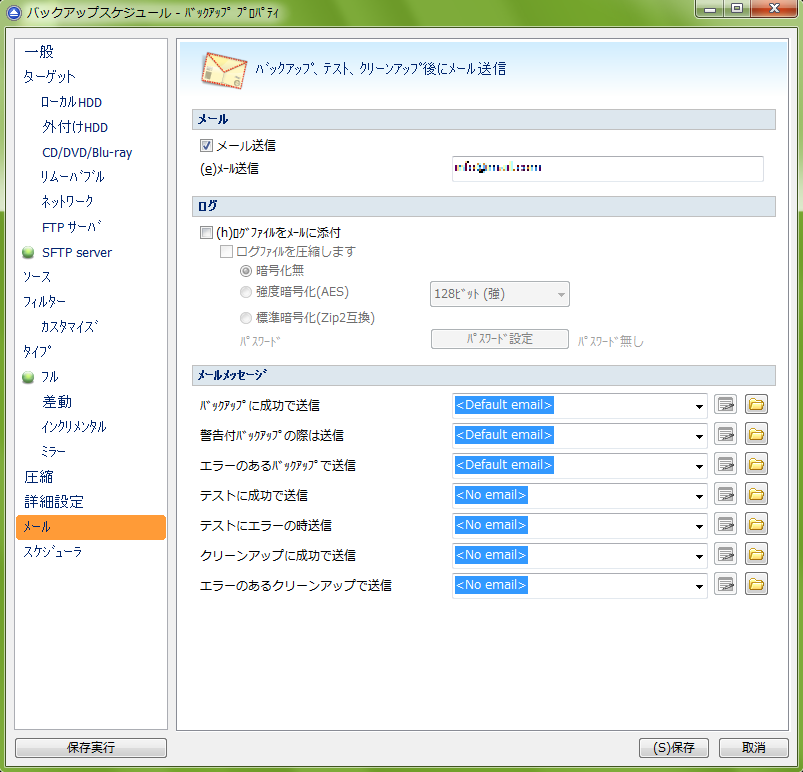Select the 強度暗号化(AES) radio button
Screen dimensions: 803x772
(246, 292)
